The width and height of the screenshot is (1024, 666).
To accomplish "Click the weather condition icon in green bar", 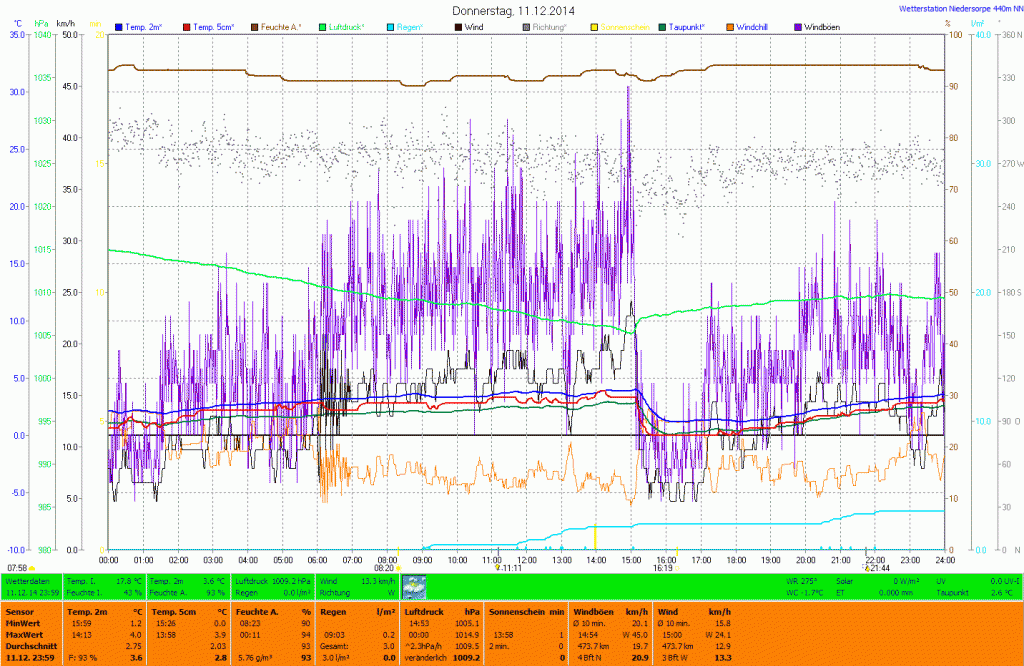I will point(413,586).
